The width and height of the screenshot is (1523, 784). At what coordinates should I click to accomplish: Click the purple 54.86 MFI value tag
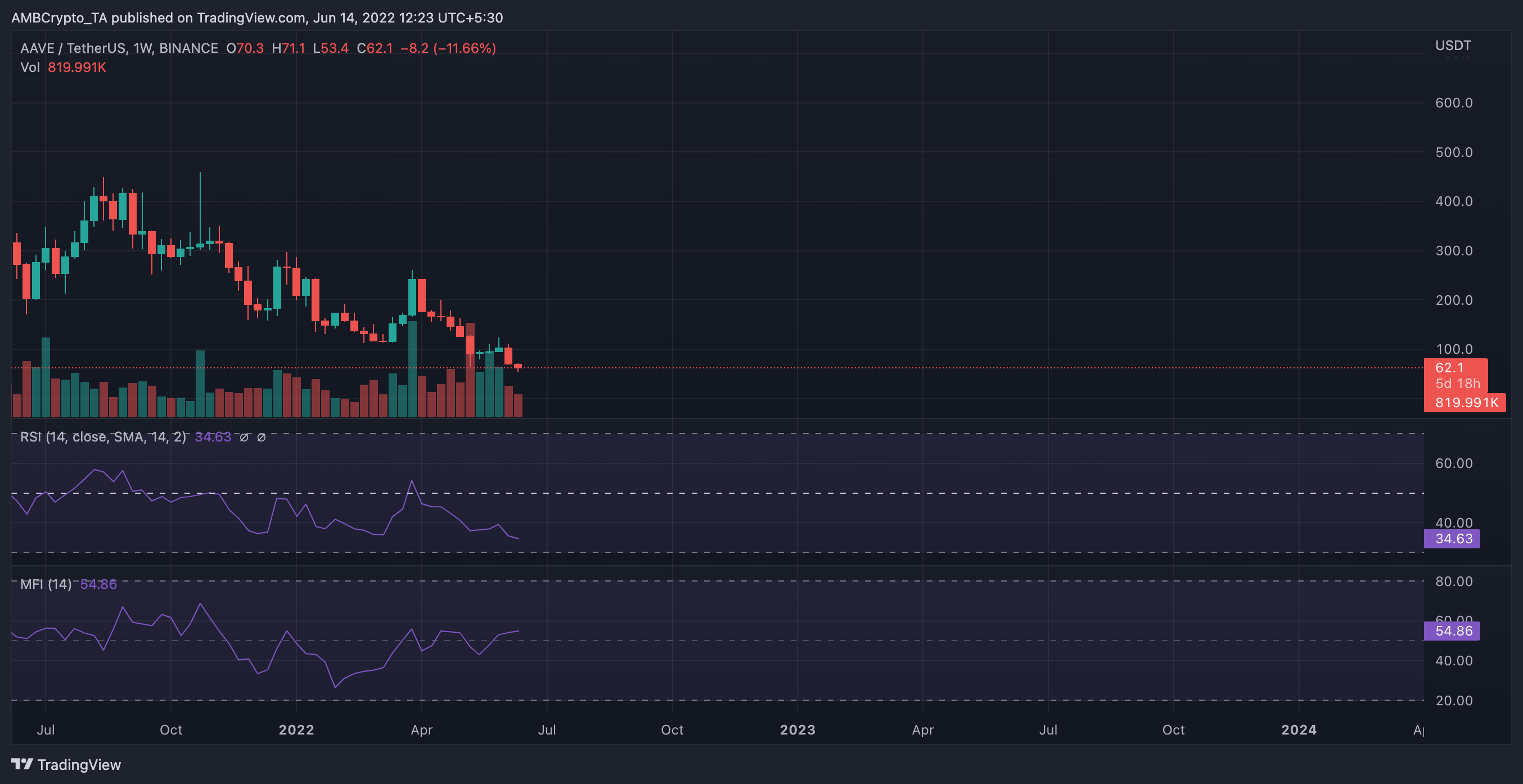(x=1452, y=631)
